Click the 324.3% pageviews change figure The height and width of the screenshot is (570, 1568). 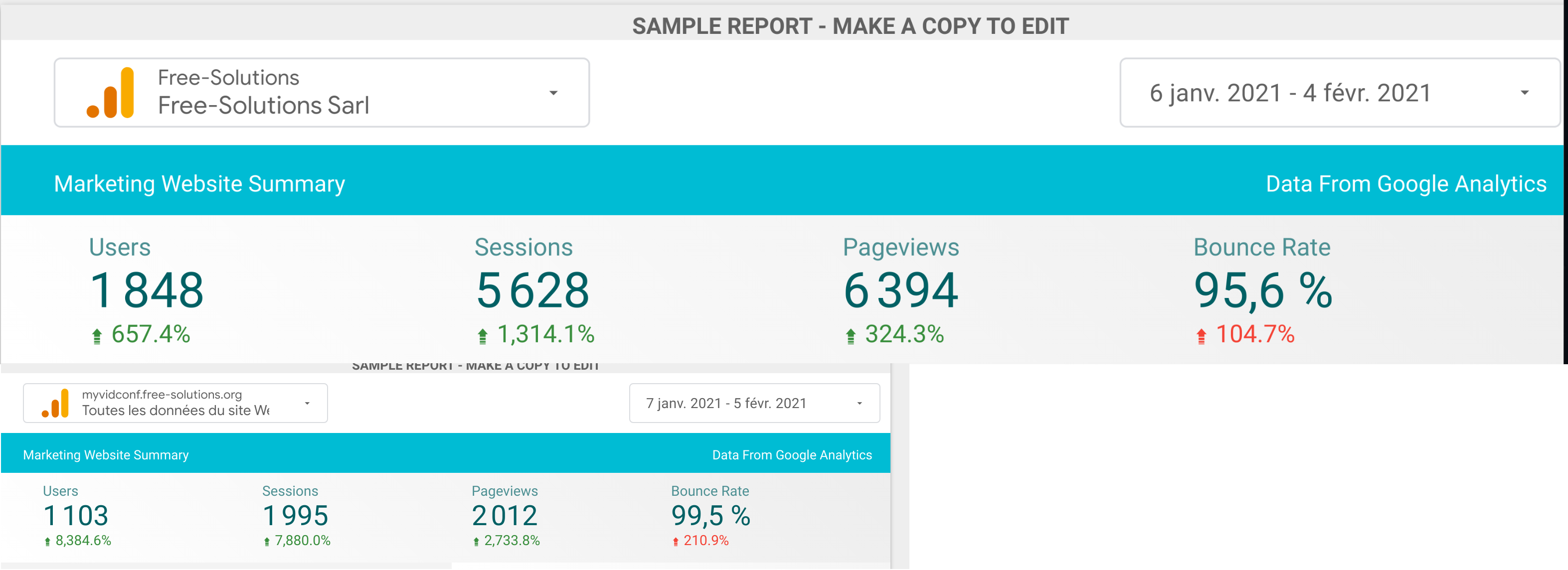904,334
